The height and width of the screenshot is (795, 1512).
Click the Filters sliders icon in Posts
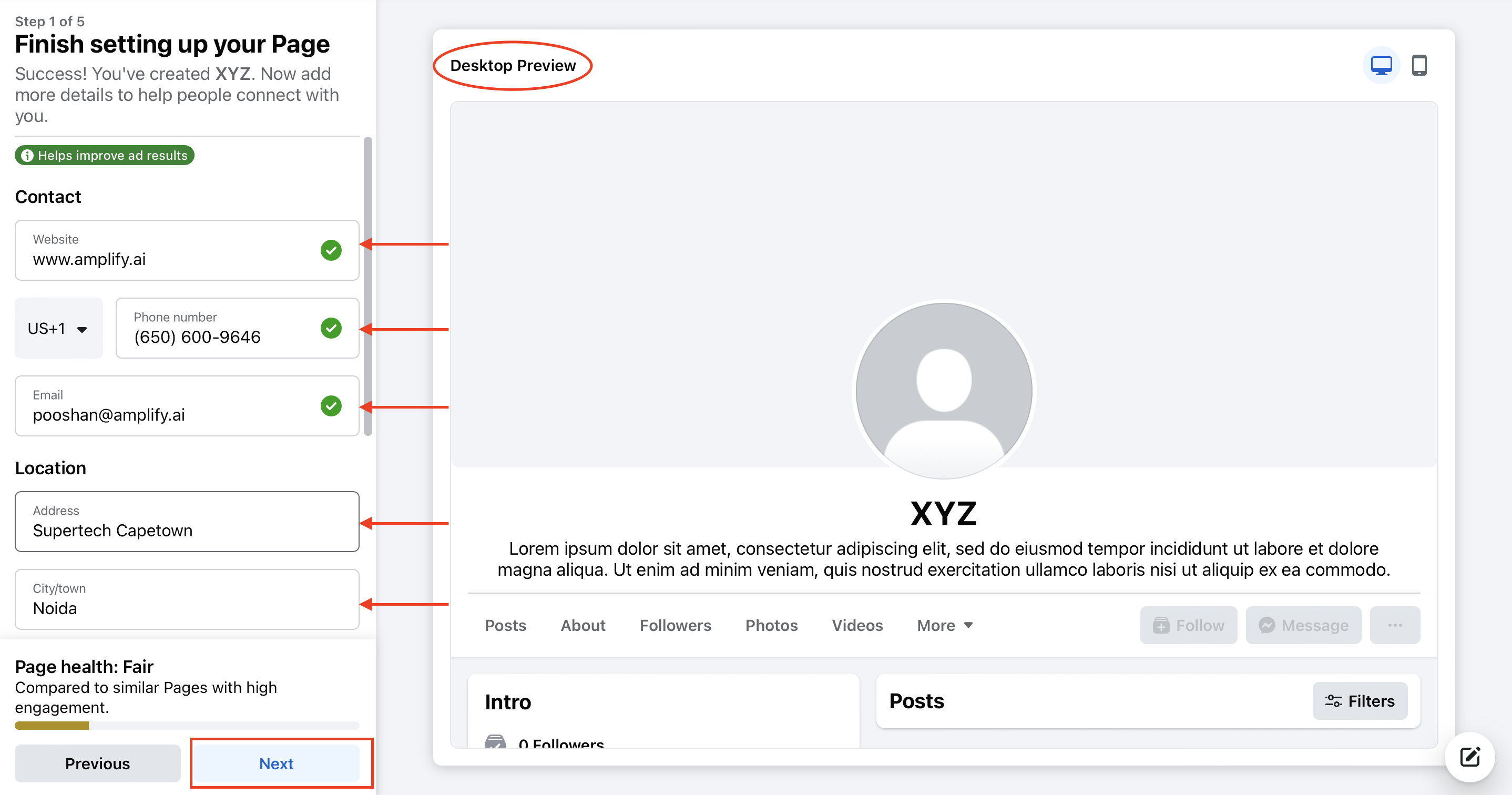(x=1333, y=701)
